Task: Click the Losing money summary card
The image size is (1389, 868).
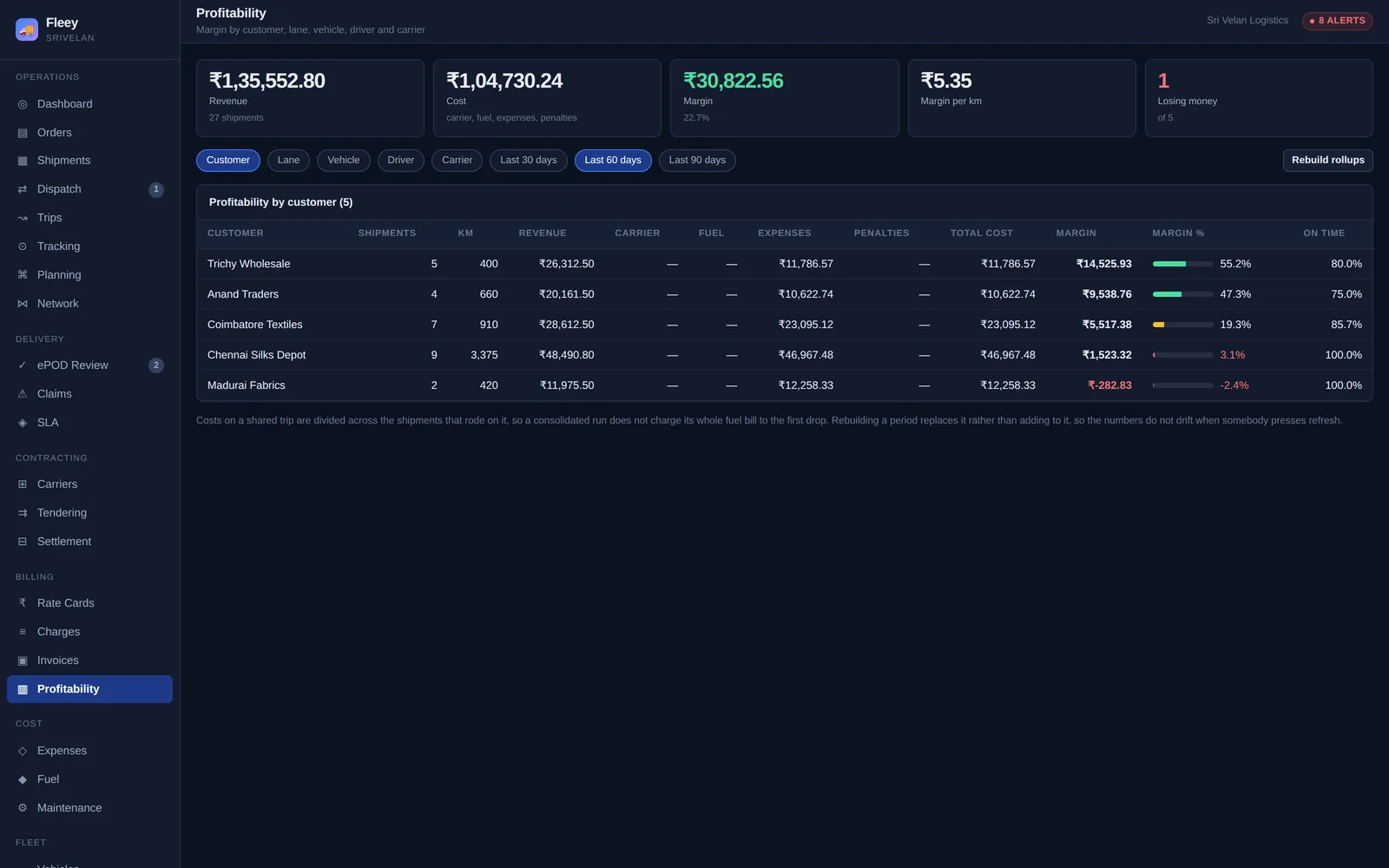Action: (1259, 98)
